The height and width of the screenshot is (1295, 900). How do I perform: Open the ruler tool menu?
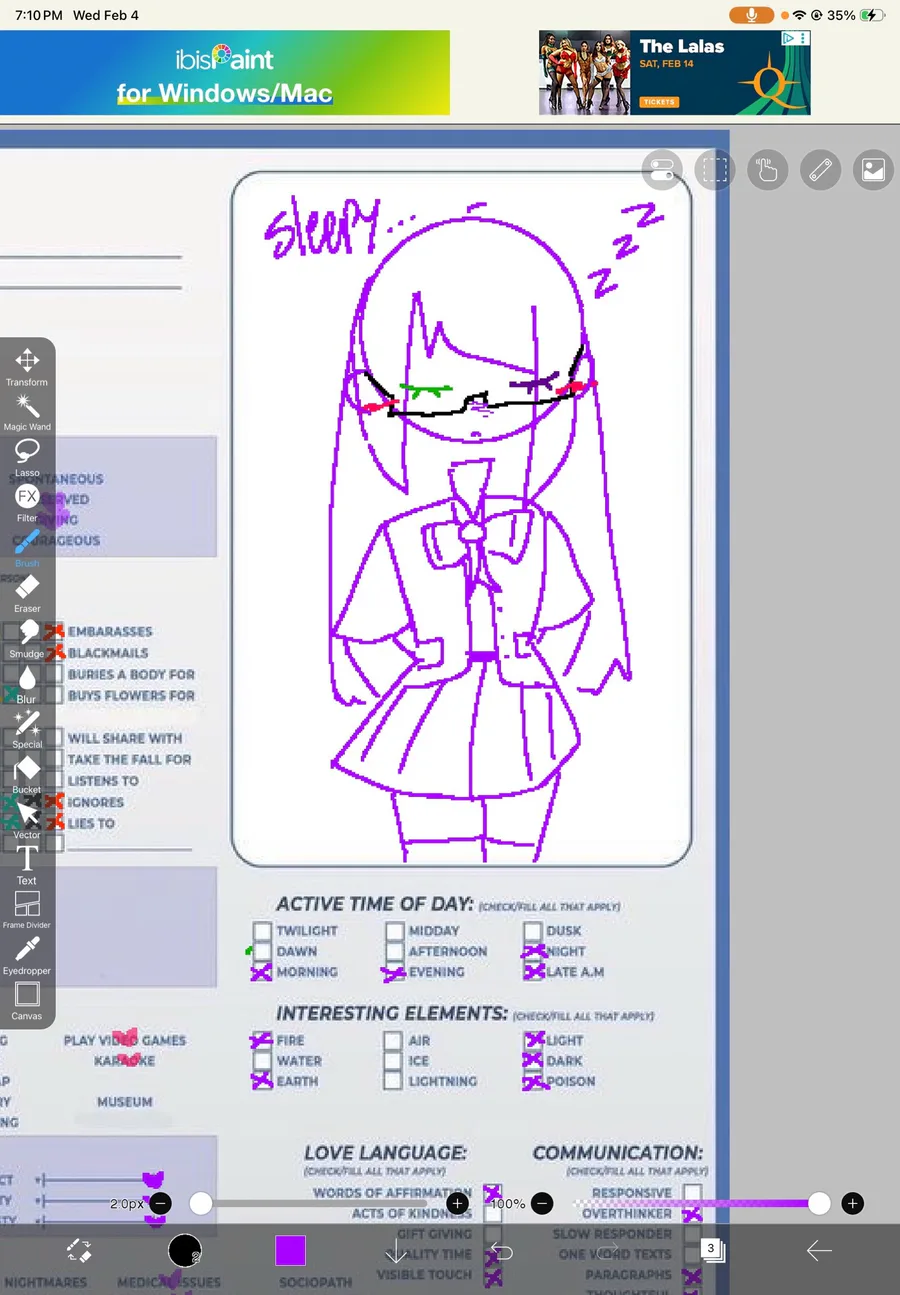(820, 170)
